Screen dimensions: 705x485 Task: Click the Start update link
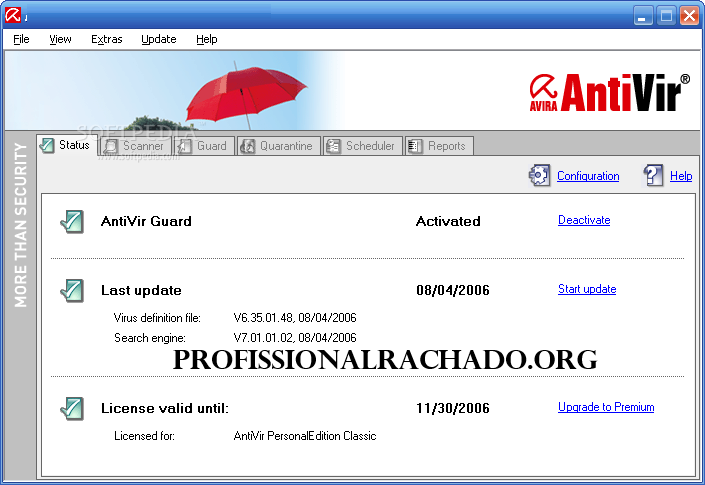[587, 289]
